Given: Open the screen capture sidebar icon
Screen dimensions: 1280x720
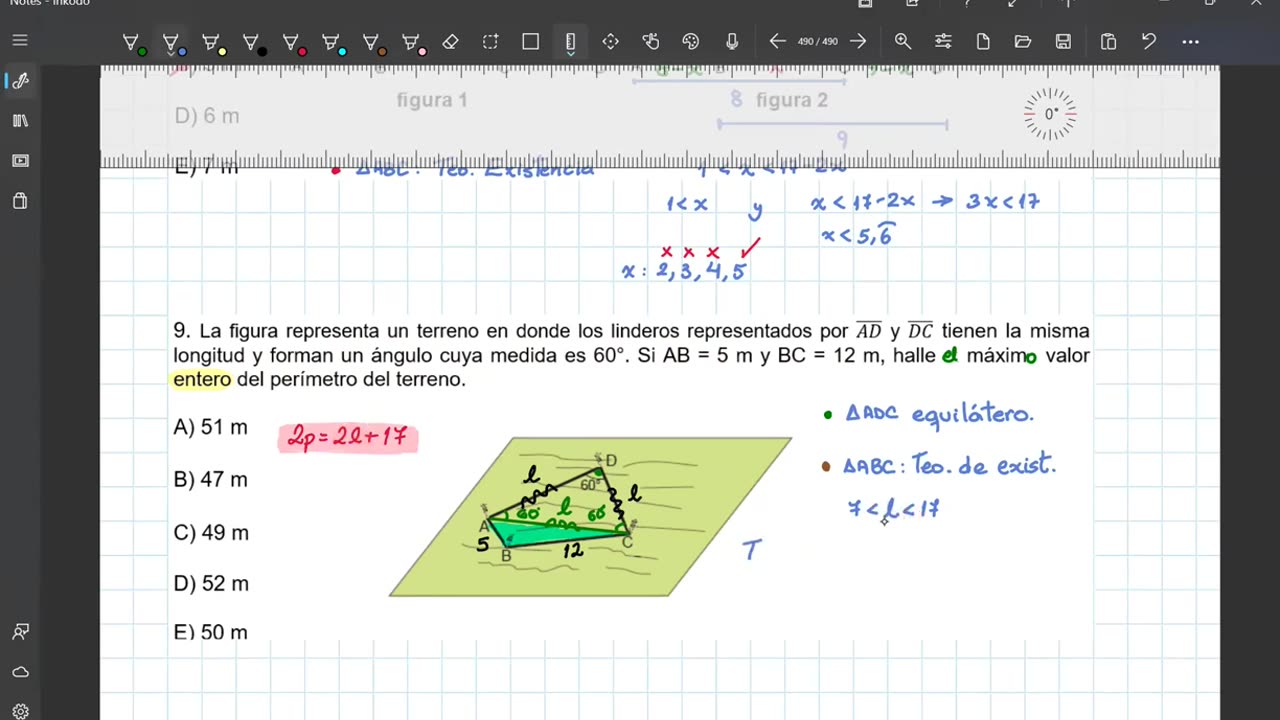Looking at the screenshot, I should pyautogui.click(x=20, y=161).
